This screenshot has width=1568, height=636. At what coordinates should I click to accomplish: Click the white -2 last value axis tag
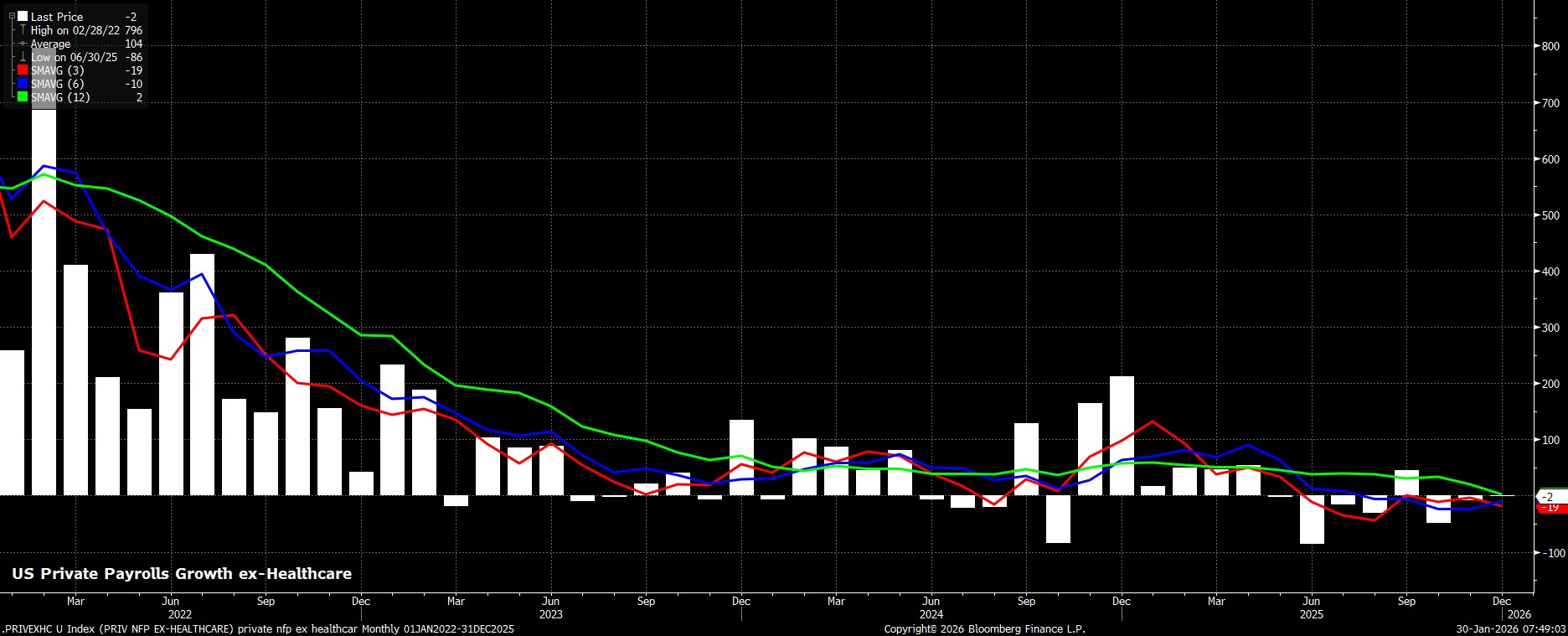click(x=1549, y=497)
